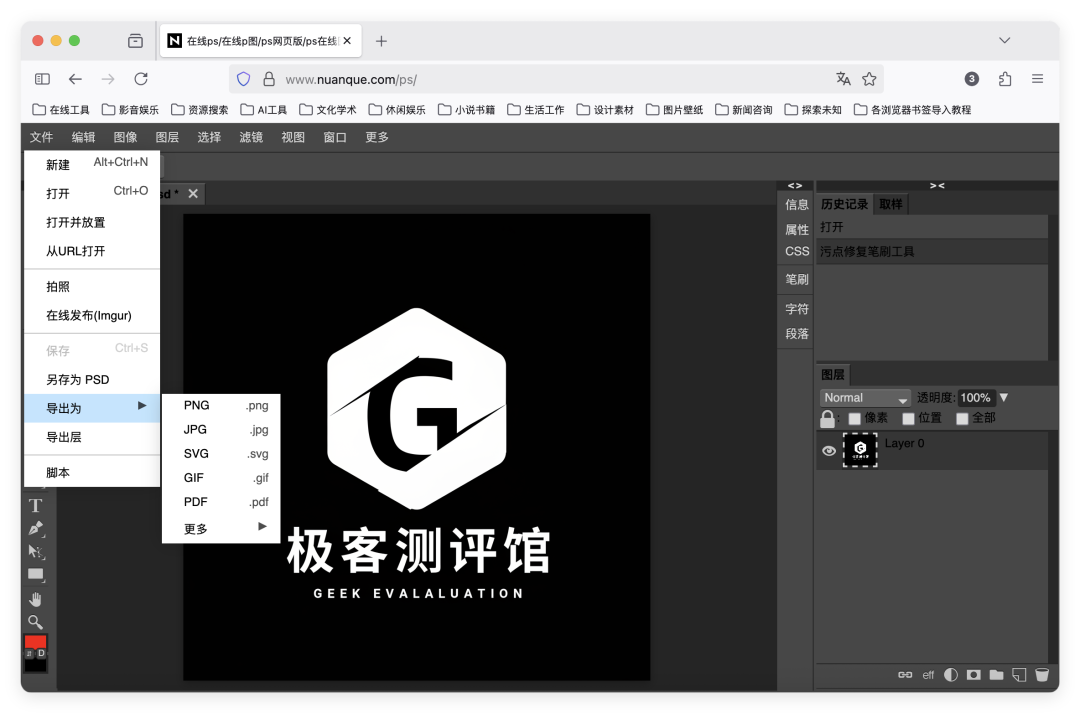The image size is (1080, 713).
Task: Open the 属性 side panel
Action: tap(797, 229)
